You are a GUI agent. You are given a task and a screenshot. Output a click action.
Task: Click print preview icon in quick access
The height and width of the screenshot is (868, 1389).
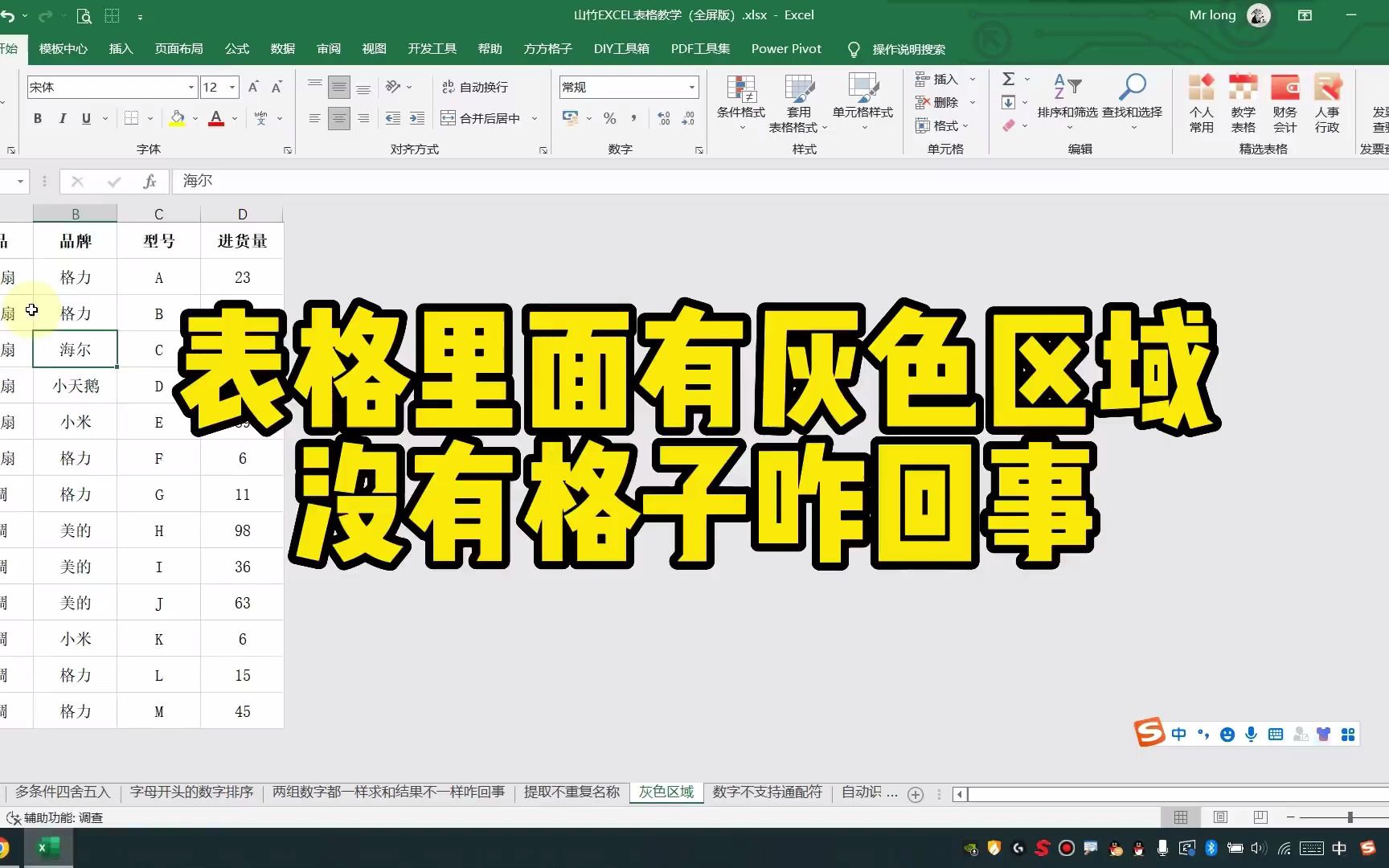tap(84, 15)
